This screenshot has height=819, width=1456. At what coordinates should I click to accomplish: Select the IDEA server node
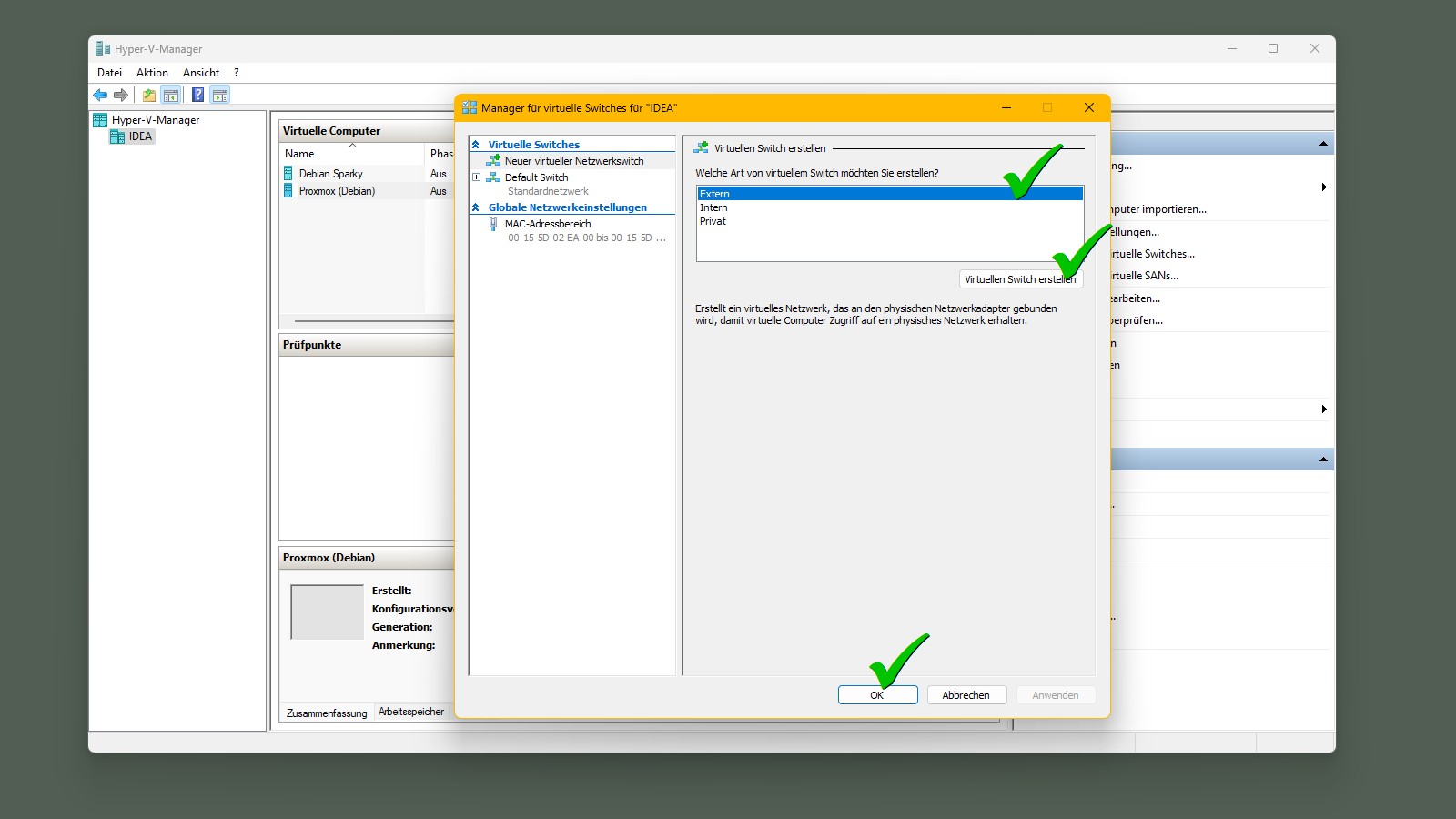(x=140, y=136)
